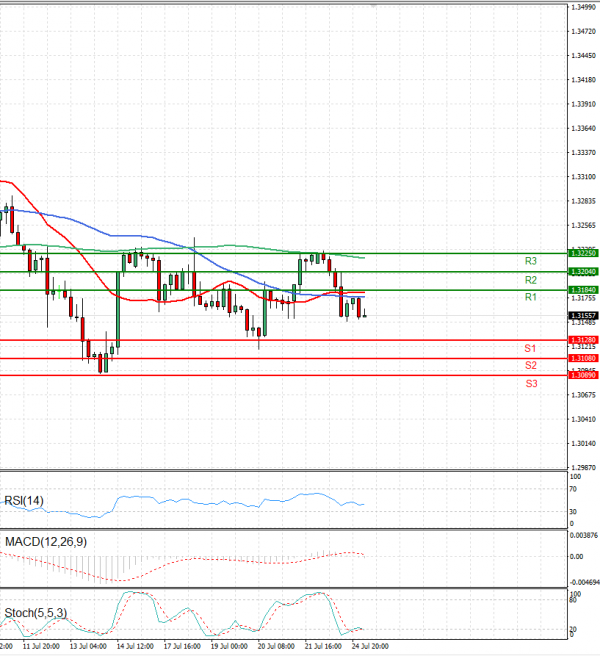This screenshot has height=656, width=600.
Task: Click the 19 Jul 00:00 time label
Action: (x=229, y=646)
